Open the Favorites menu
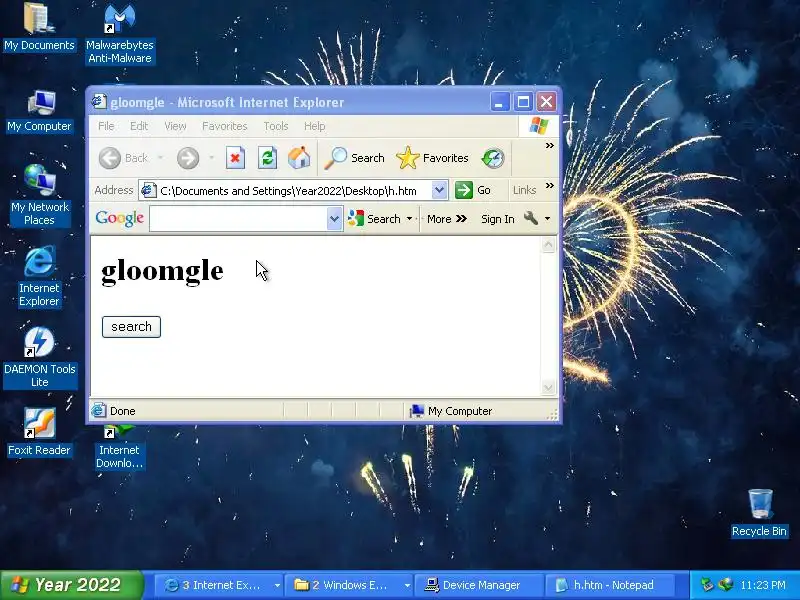 pyautogui.click(x=224, y=126)
